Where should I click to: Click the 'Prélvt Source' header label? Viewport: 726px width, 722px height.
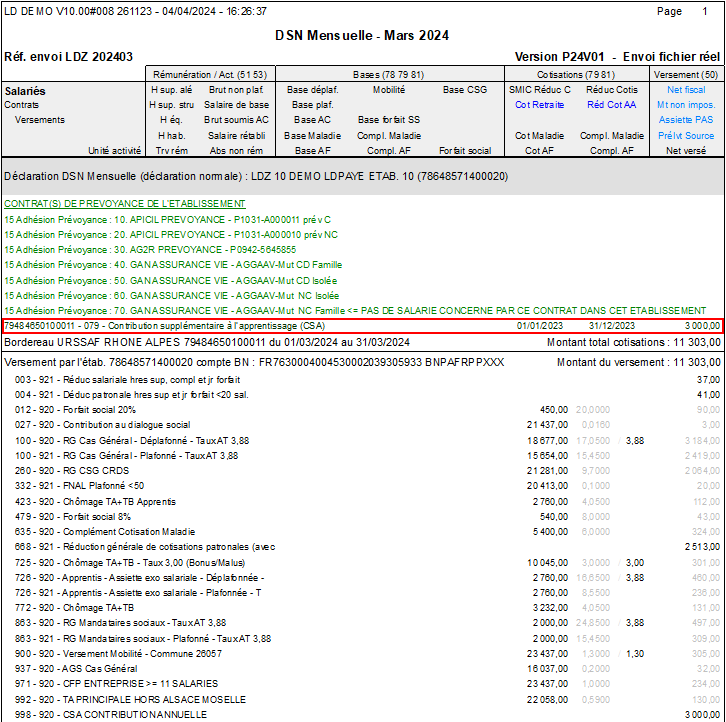coord(686,135)
